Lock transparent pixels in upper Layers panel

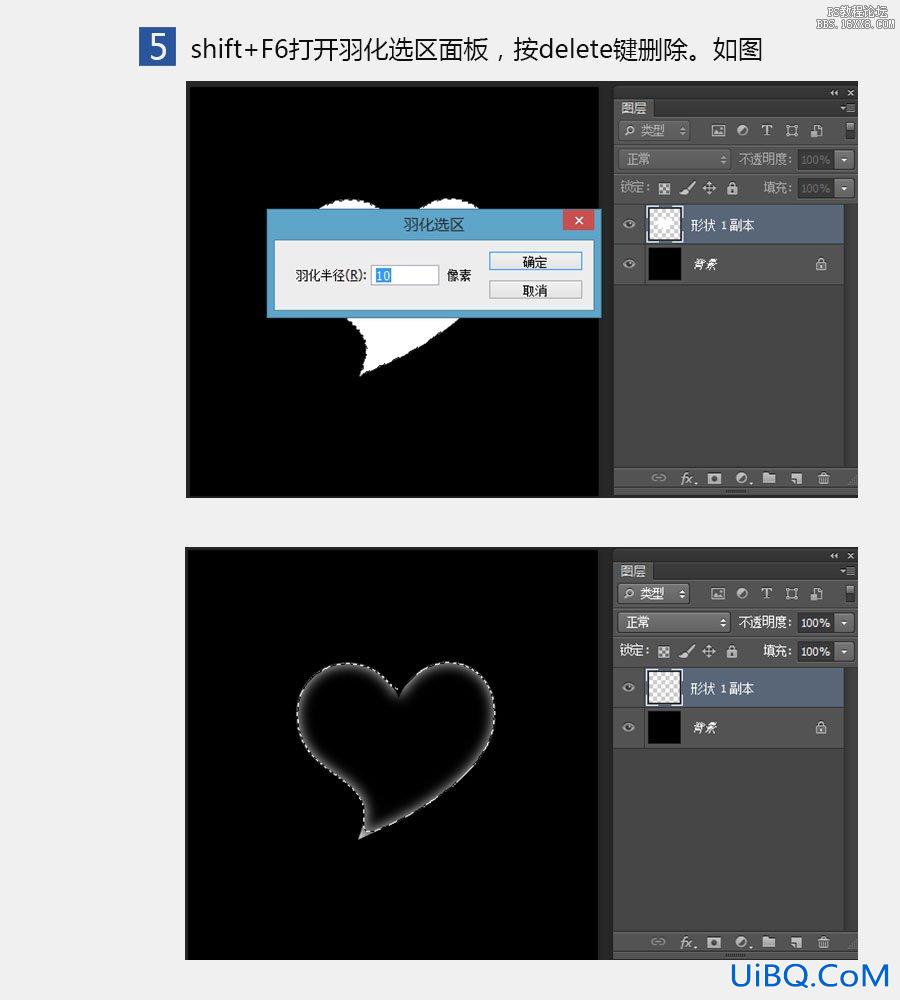click(664, 188)
